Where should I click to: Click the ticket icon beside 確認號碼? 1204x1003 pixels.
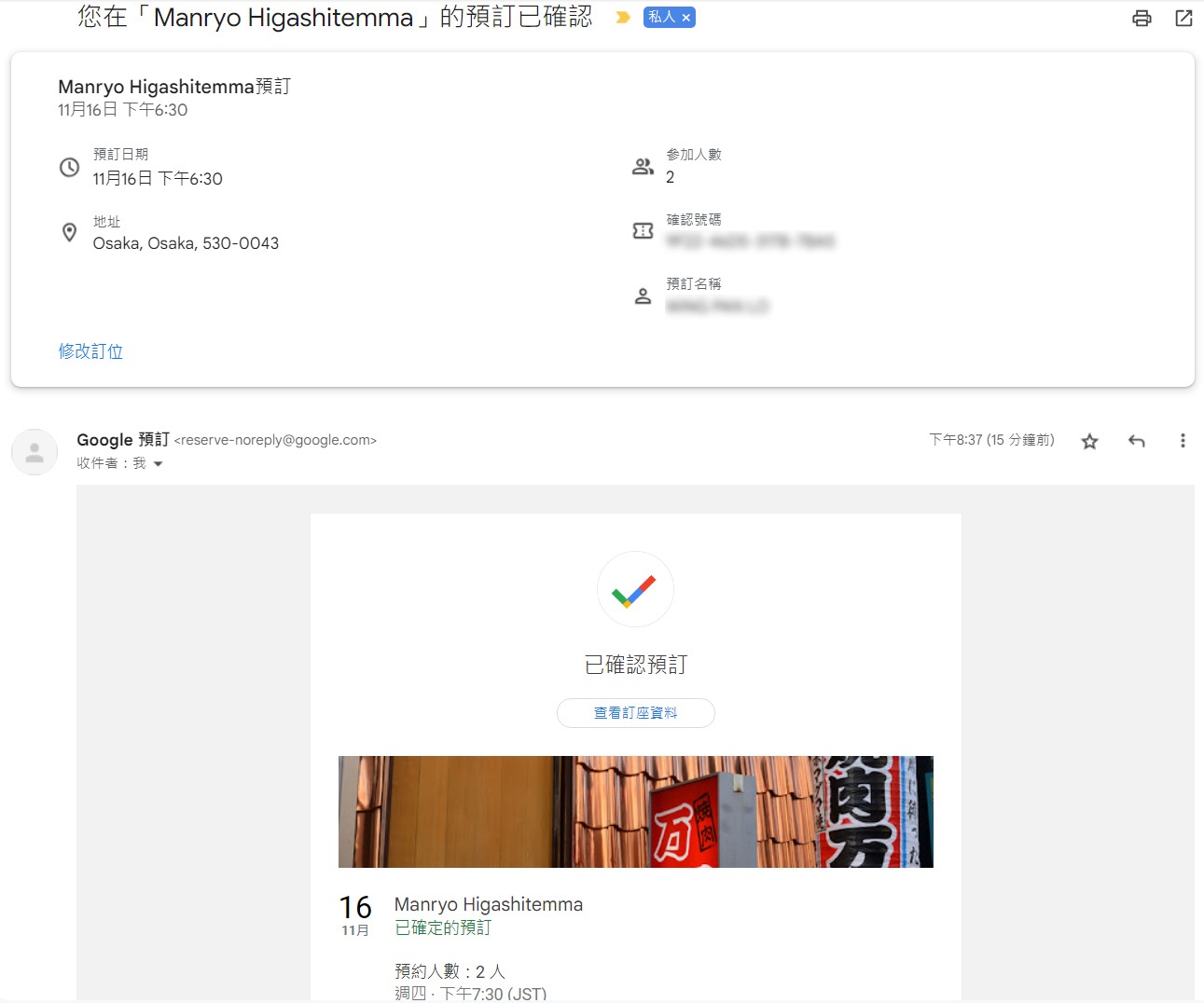pyautogui.click(x=643, y=230)
